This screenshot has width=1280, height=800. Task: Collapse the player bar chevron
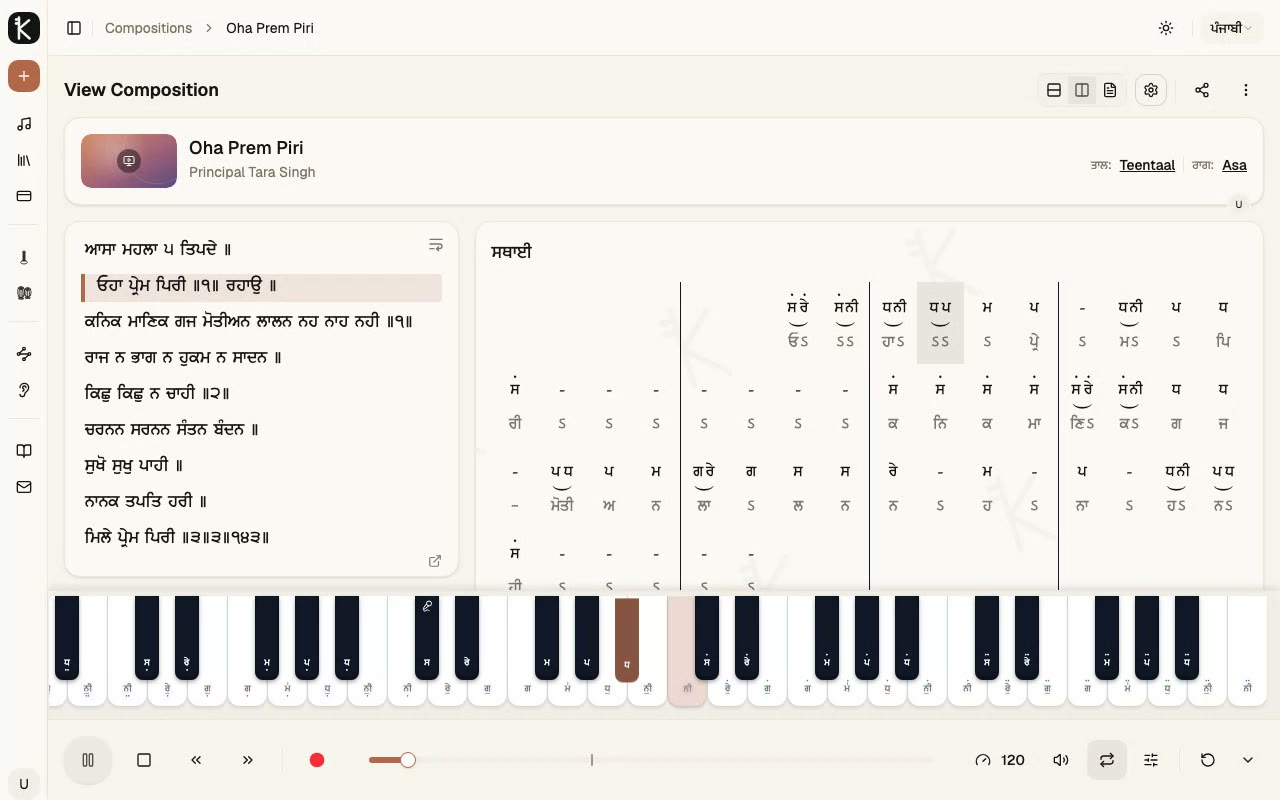point(1248,760)
